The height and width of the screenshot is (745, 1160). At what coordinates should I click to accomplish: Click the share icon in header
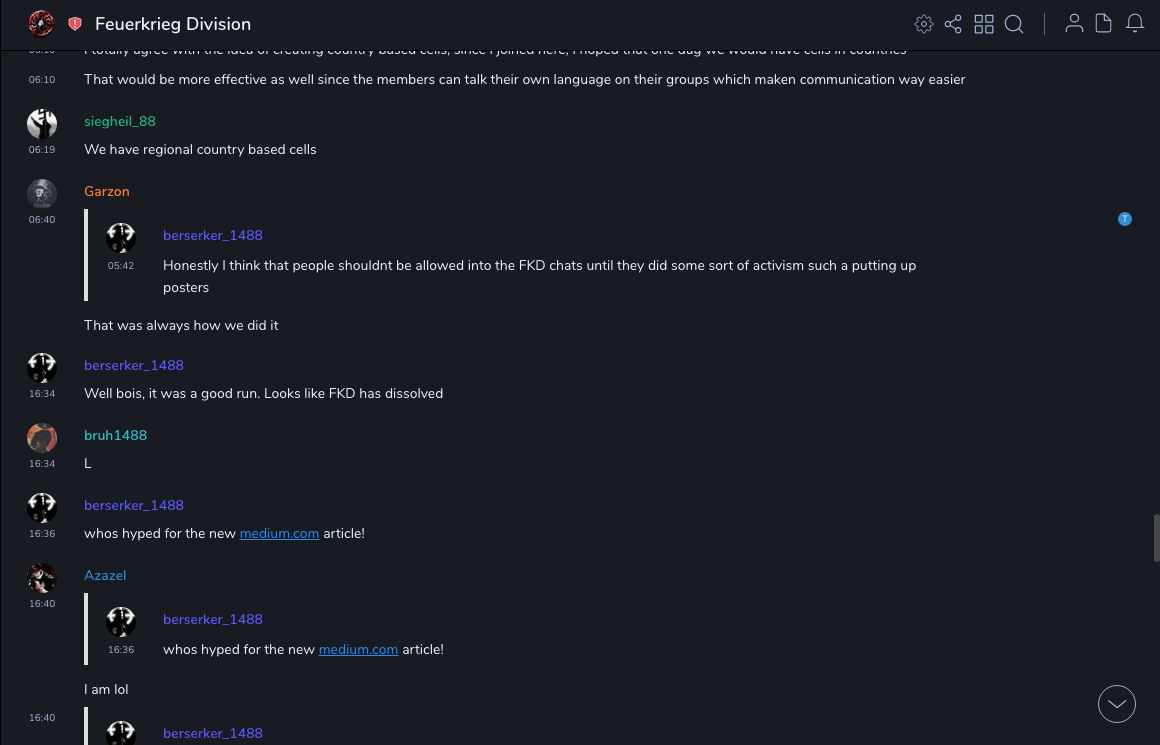coord(953,24)
